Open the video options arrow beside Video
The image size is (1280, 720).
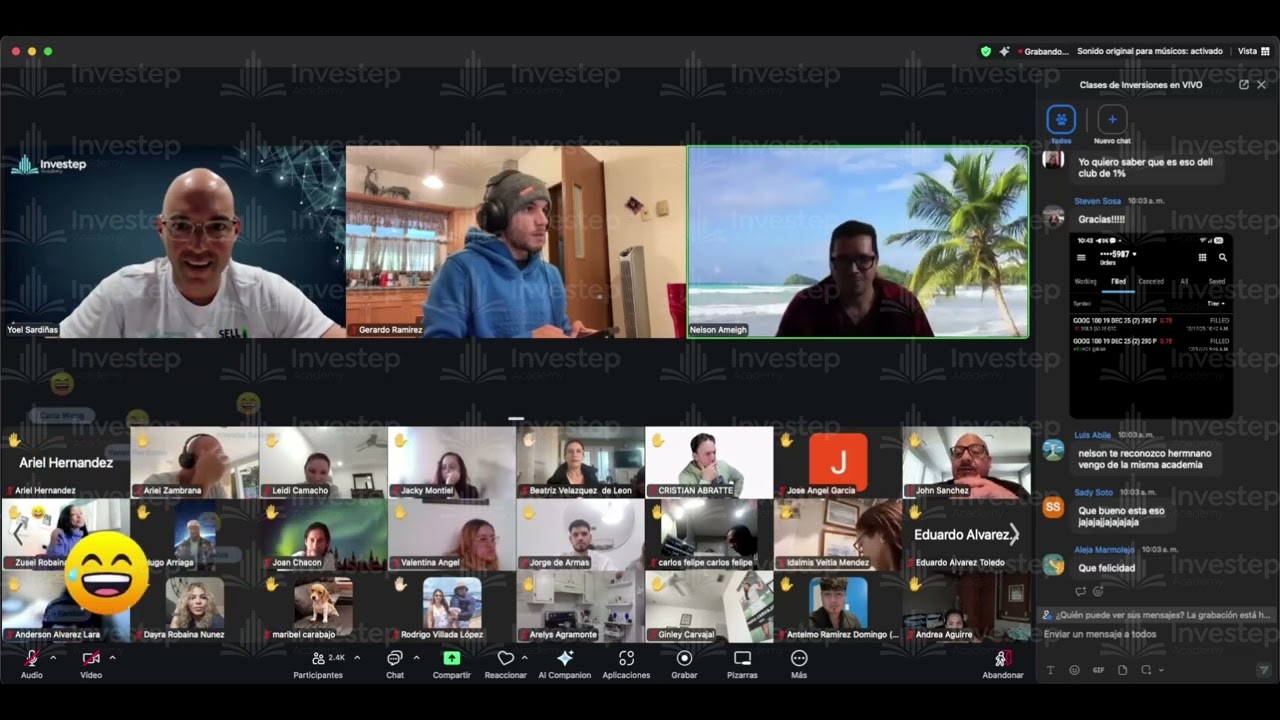click(112, 658)
